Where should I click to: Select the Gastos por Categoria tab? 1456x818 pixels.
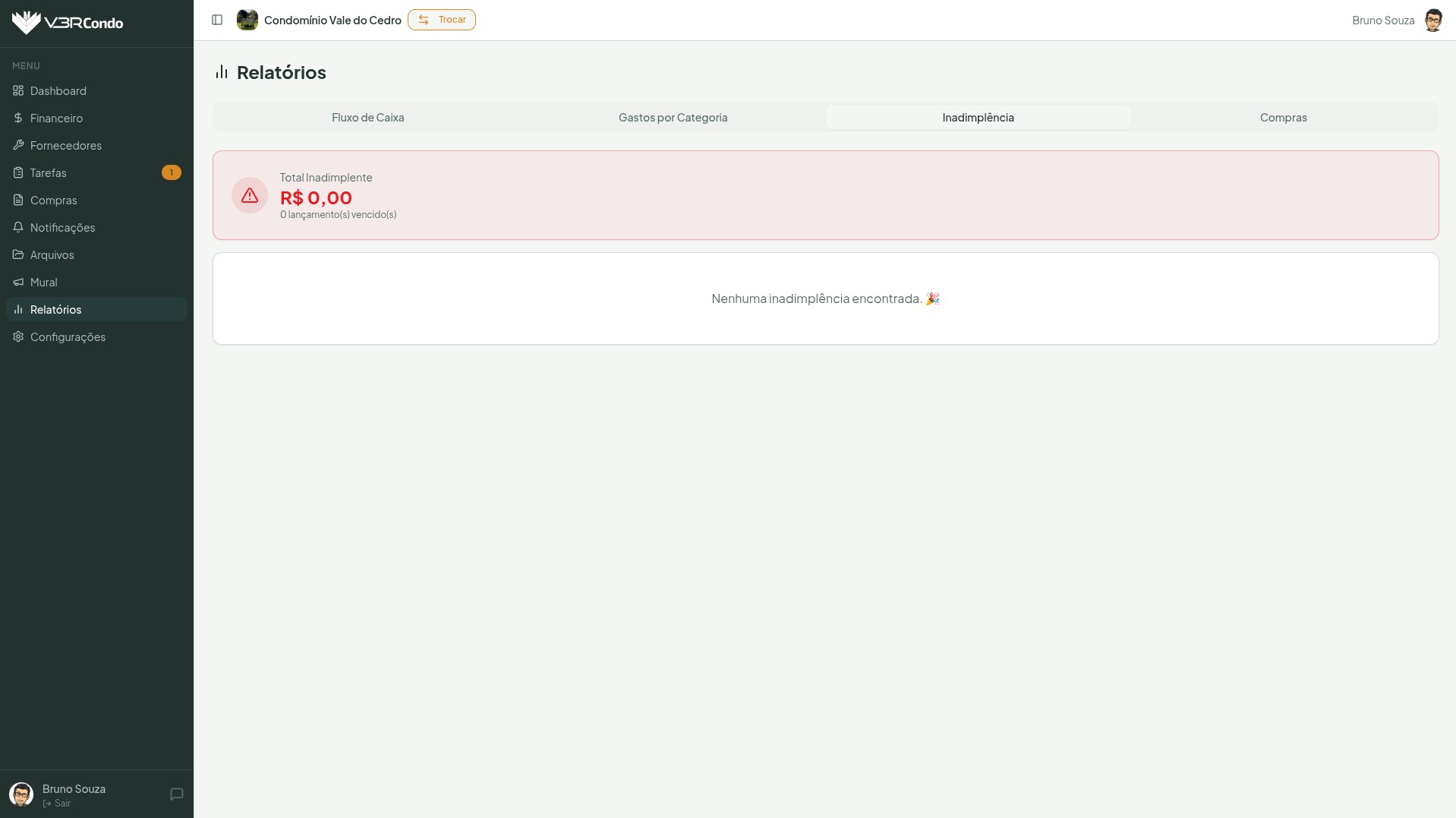[673, 118]
